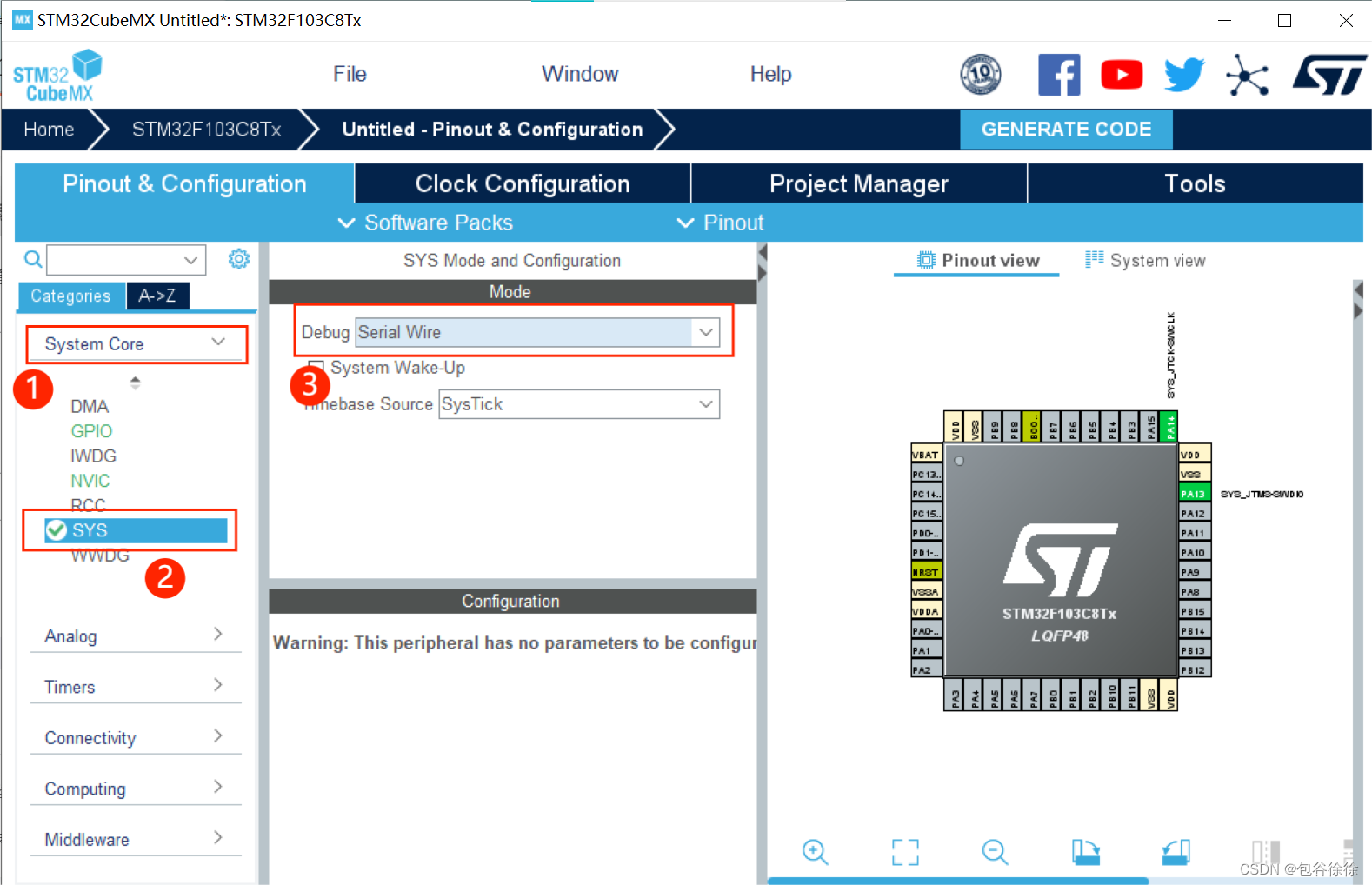The image size is (1372, 885).
Task: Open the Help menu
Action: [x=770, y=74]
